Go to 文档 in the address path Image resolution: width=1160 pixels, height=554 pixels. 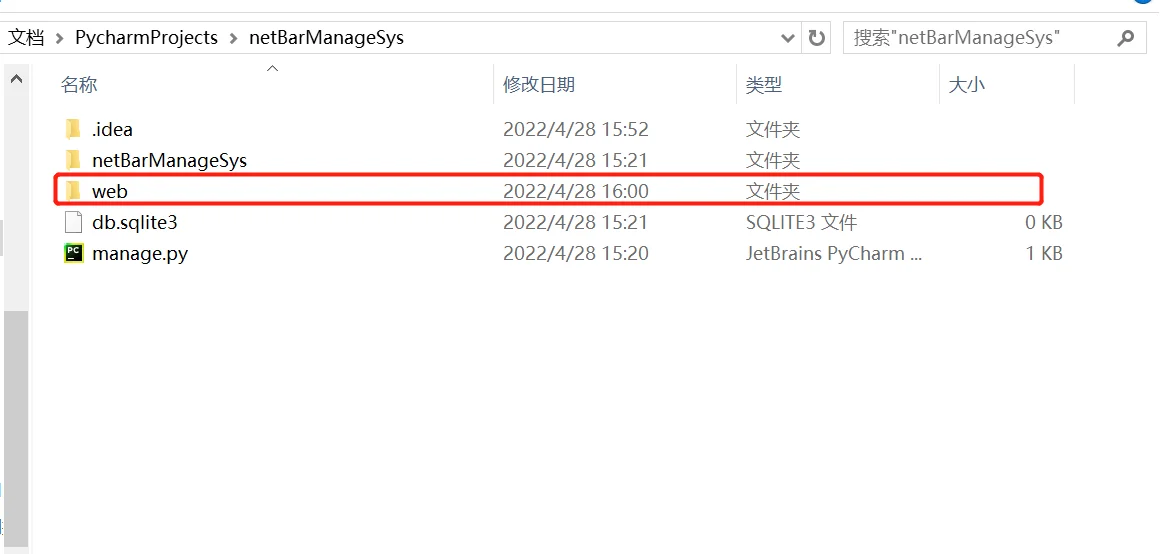(26, 38)
